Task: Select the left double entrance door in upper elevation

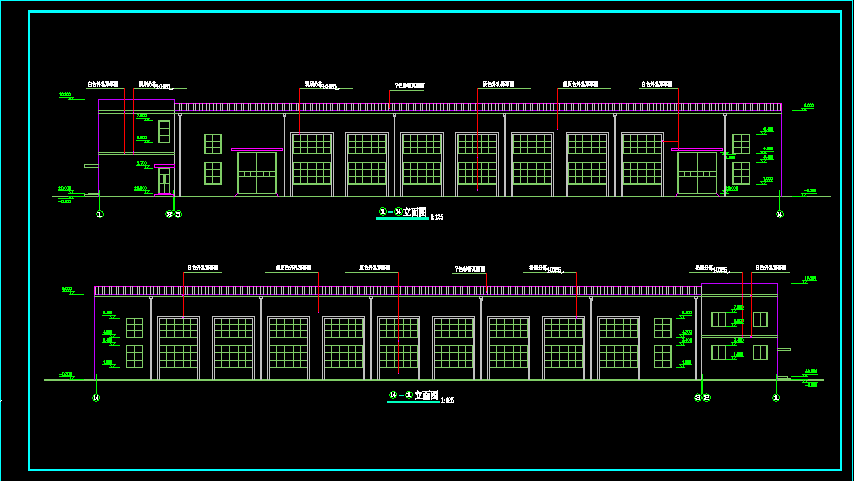Action: (257, 173)
